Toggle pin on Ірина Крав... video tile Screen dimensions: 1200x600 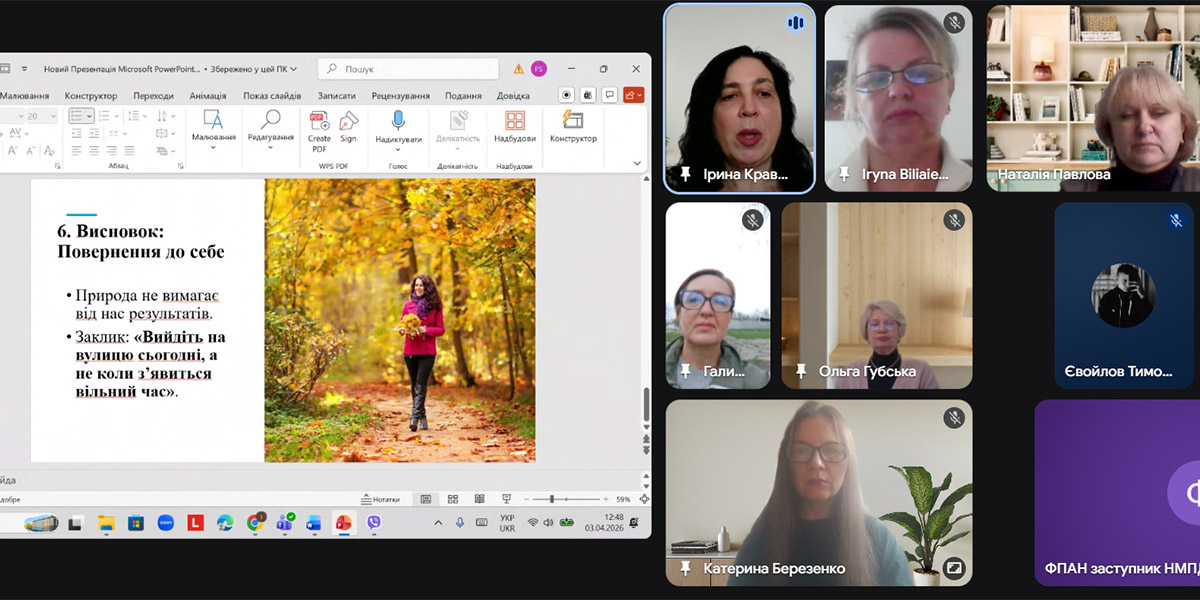coord(685,174)
